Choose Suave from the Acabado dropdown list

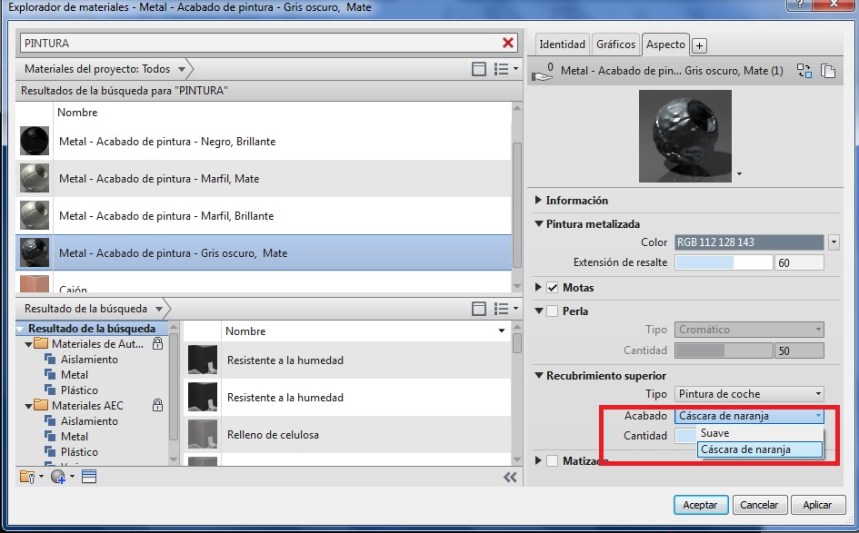point(715,433)
